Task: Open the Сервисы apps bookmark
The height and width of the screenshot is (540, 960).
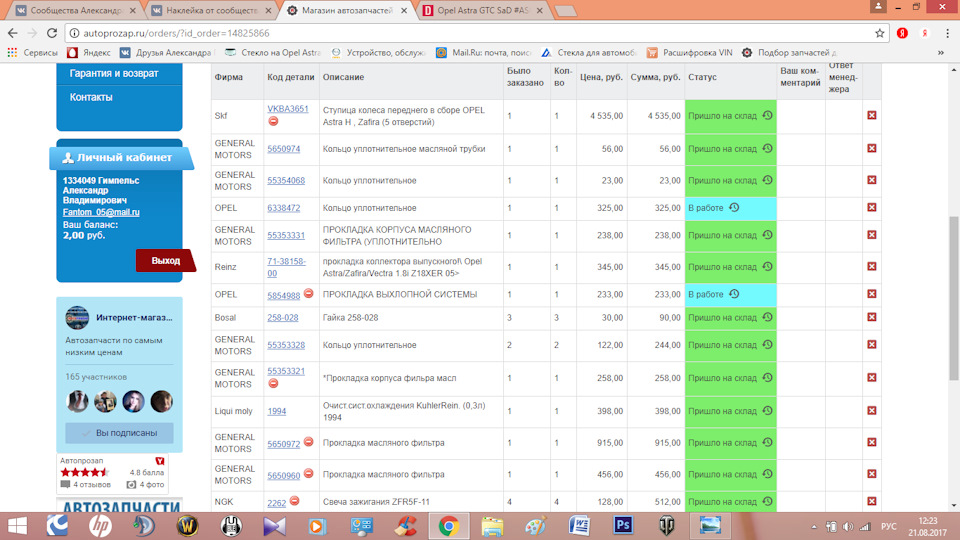Action: pos(32,53)
